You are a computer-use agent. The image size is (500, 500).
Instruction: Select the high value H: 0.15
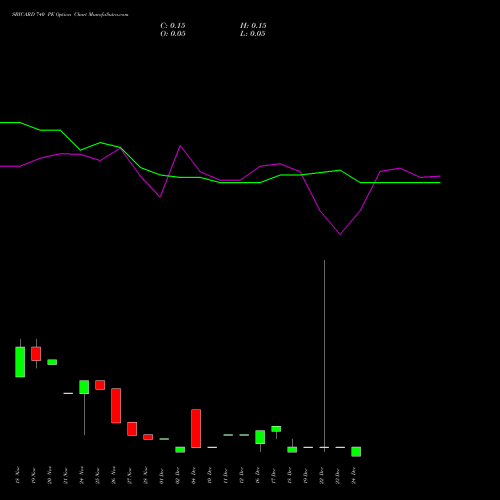tap(253, 26)
